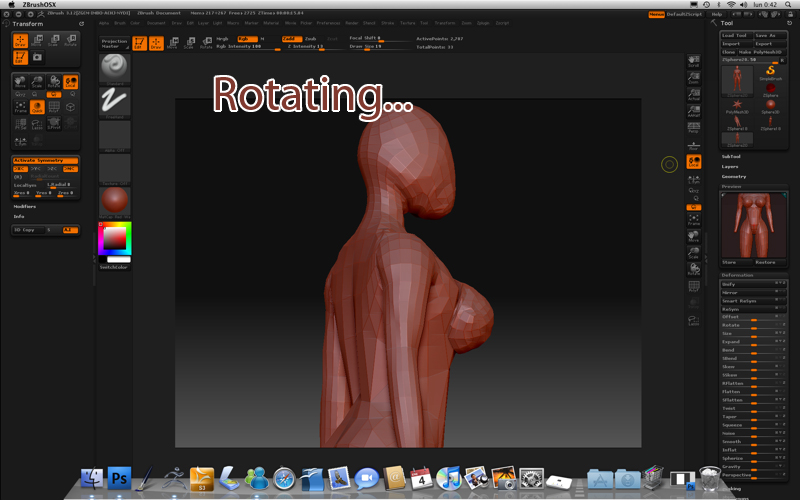
Task: Click the Edit button on top shelf
Action: point(139,43)
